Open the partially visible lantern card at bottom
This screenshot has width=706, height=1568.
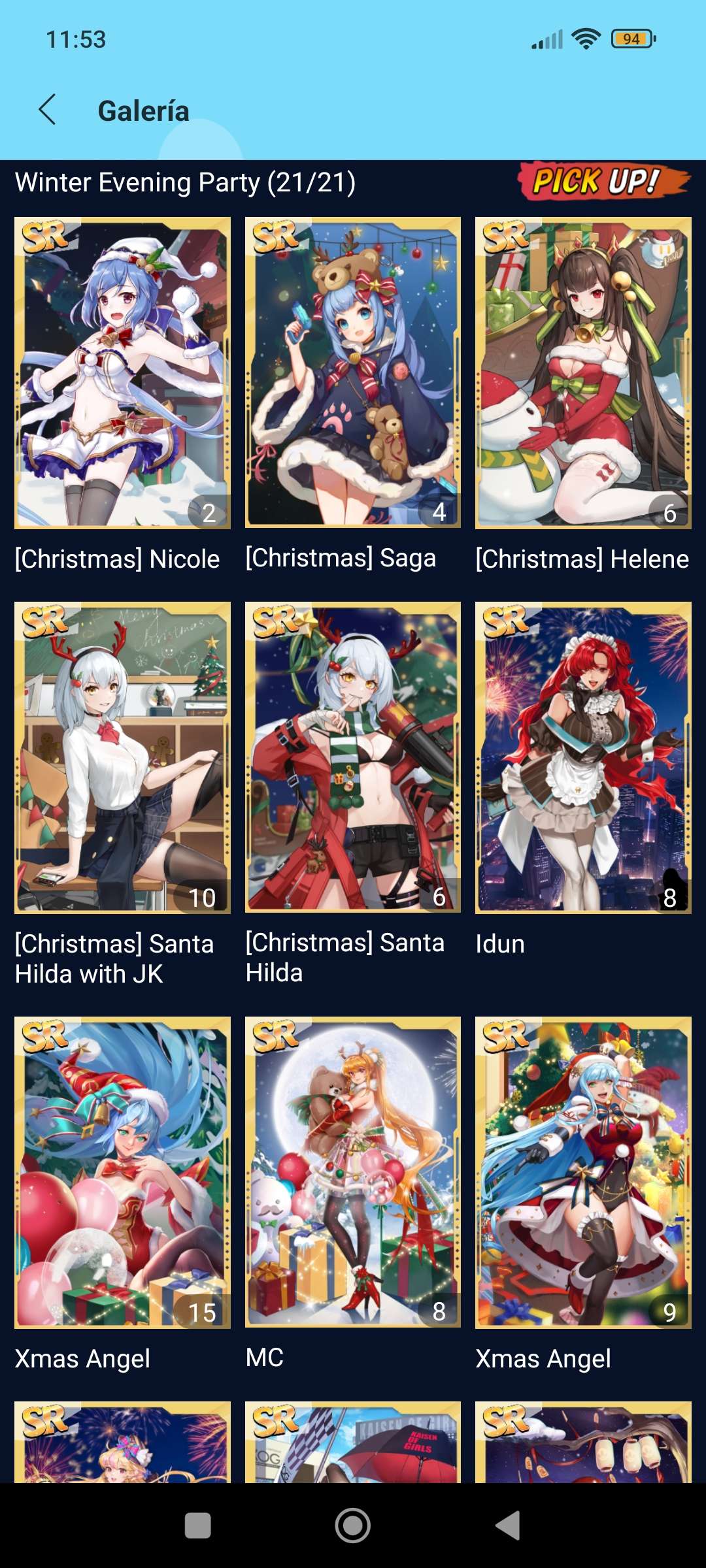coord(583,1442)
